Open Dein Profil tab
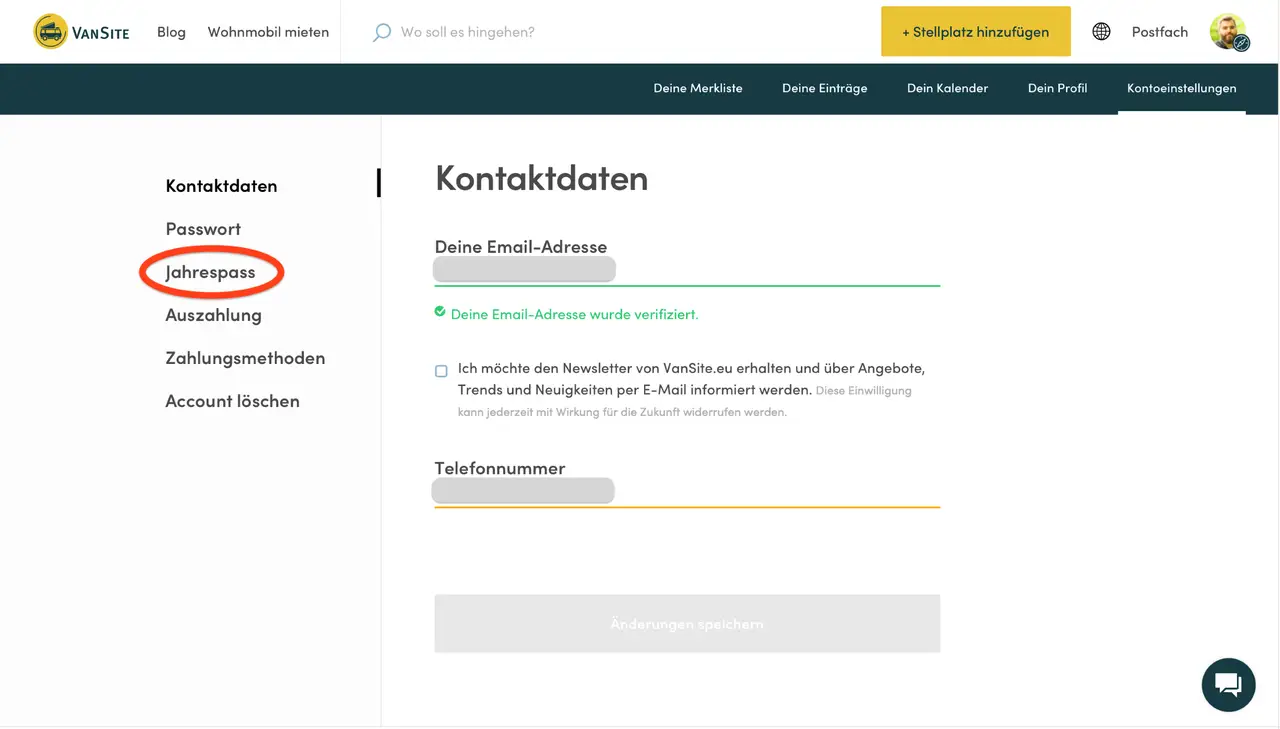The height and width of the screenshot is (729, 1280). [1057, 88]
